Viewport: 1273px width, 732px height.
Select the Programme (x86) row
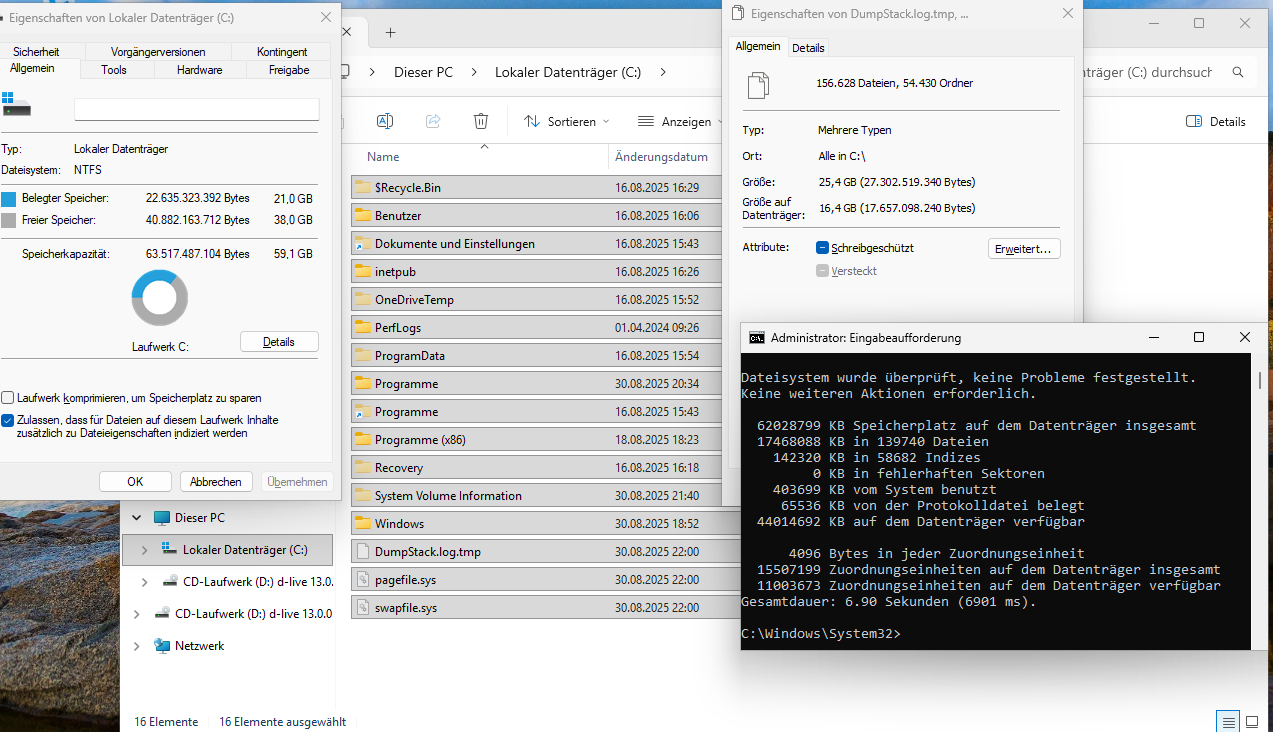538,439
